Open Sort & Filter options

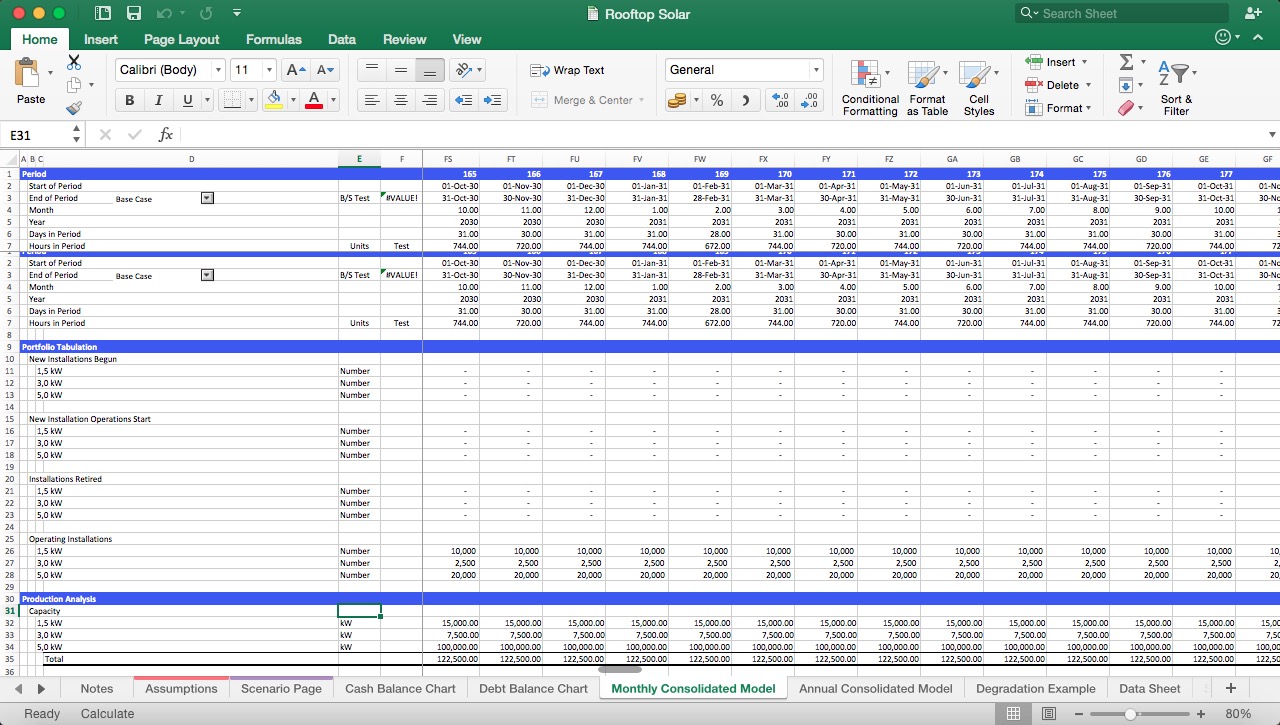[1176, 85]
